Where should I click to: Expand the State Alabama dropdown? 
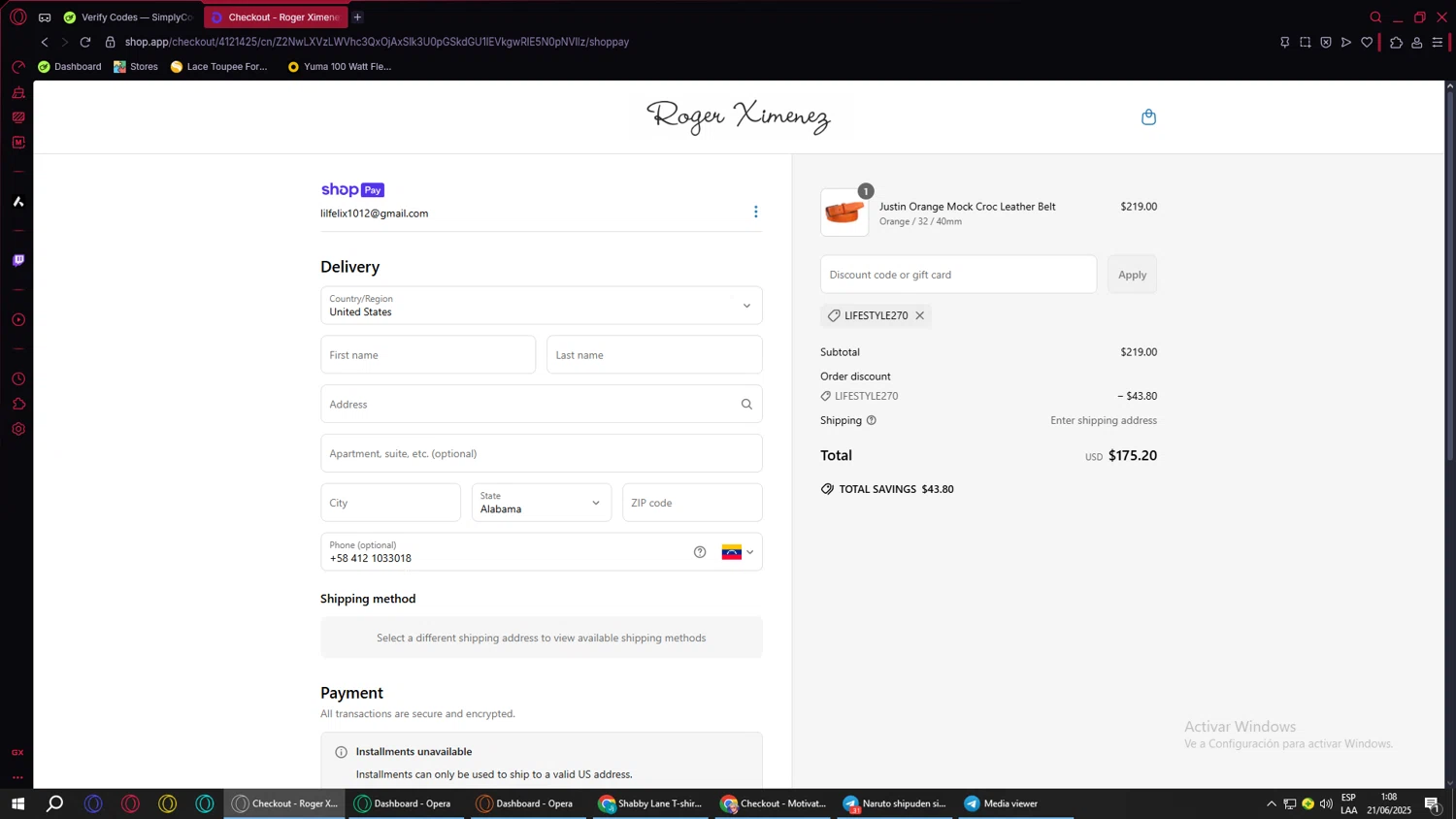(x=541, y=502)
